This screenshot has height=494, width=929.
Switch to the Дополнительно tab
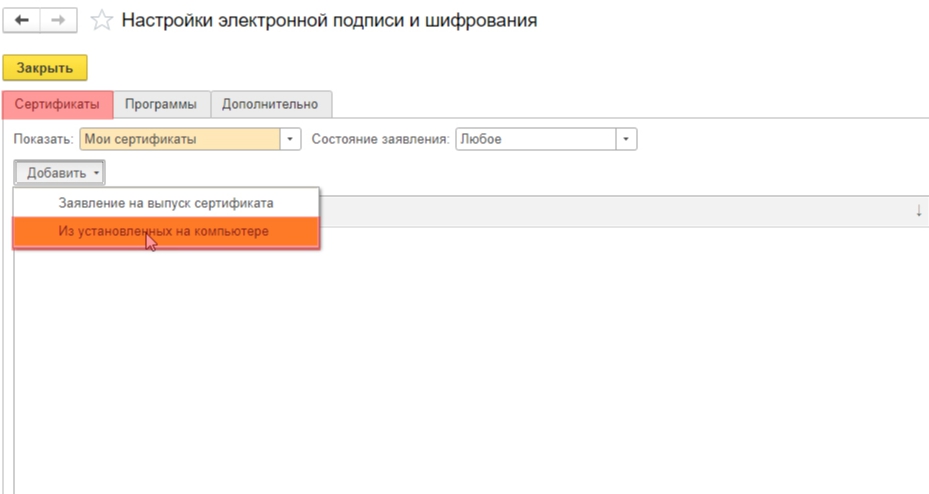click(270, 104)
